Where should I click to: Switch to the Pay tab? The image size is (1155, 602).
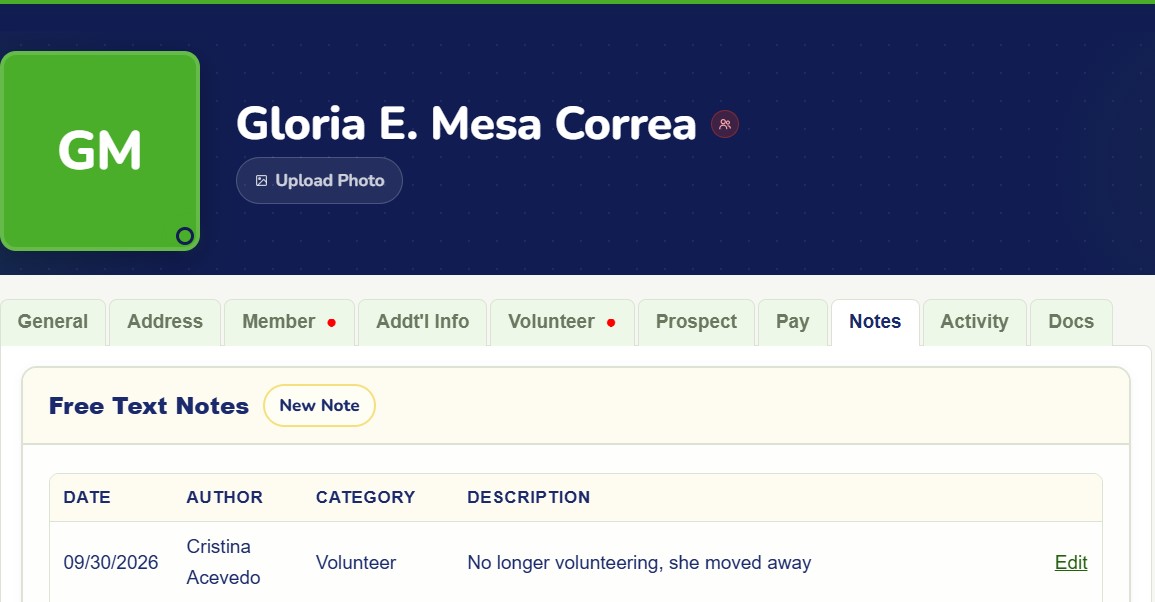click(x=793, y=322)
